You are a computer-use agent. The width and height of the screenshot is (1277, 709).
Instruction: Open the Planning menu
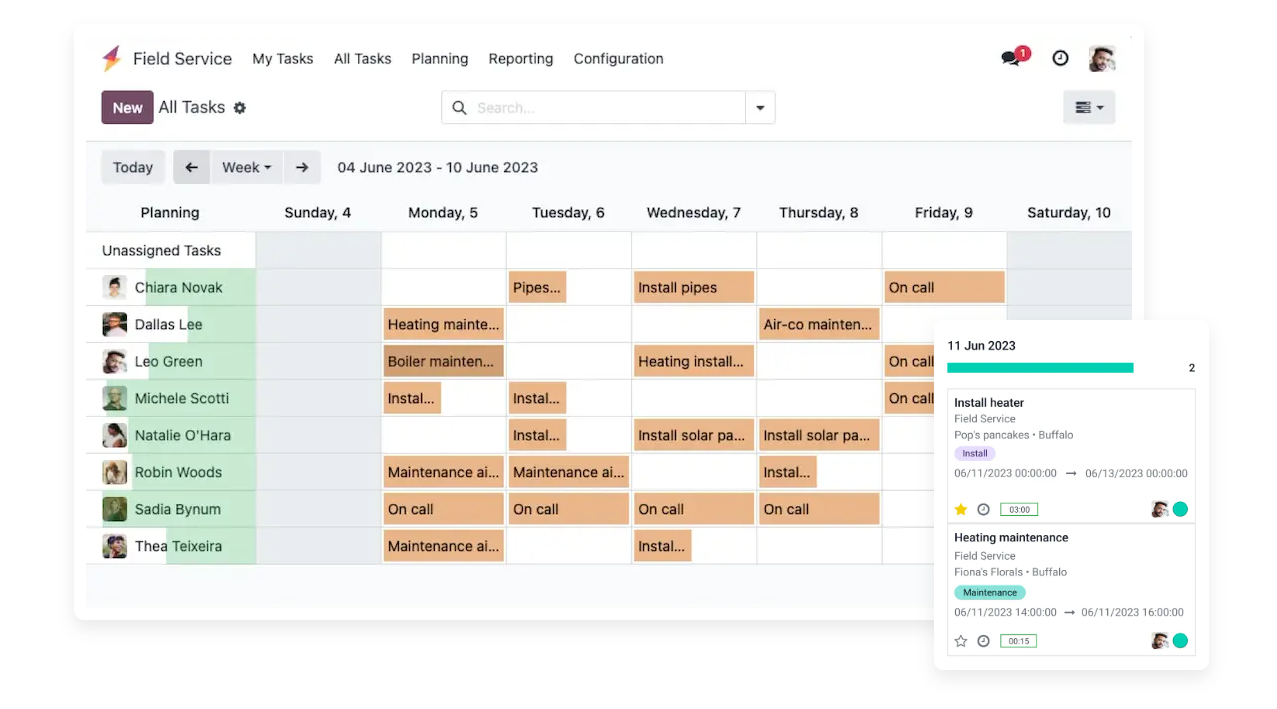coord(440,59)
